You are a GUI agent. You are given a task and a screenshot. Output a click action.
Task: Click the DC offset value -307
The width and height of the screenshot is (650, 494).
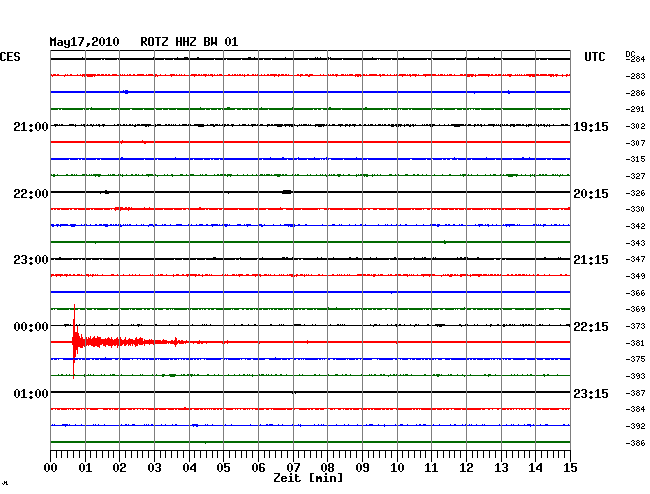(635, 143)
